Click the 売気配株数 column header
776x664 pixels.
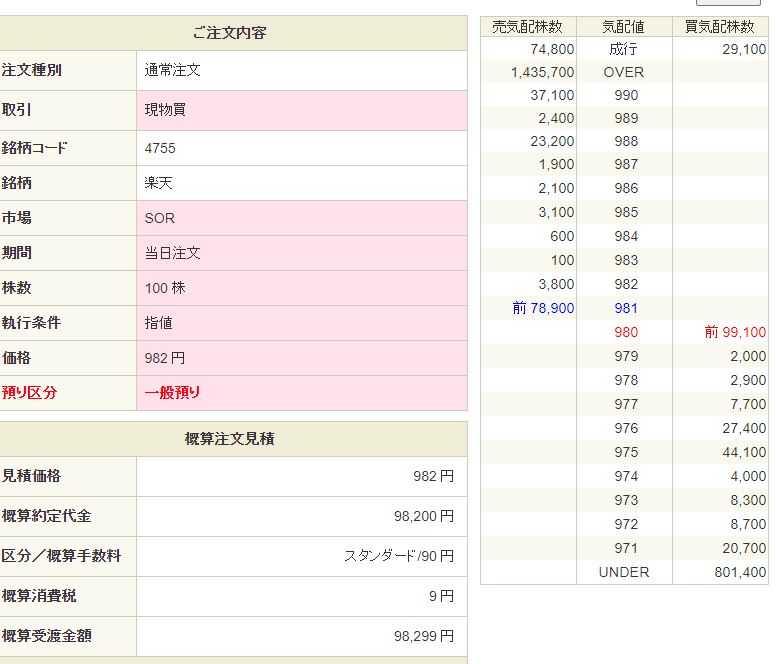[528, 27]
